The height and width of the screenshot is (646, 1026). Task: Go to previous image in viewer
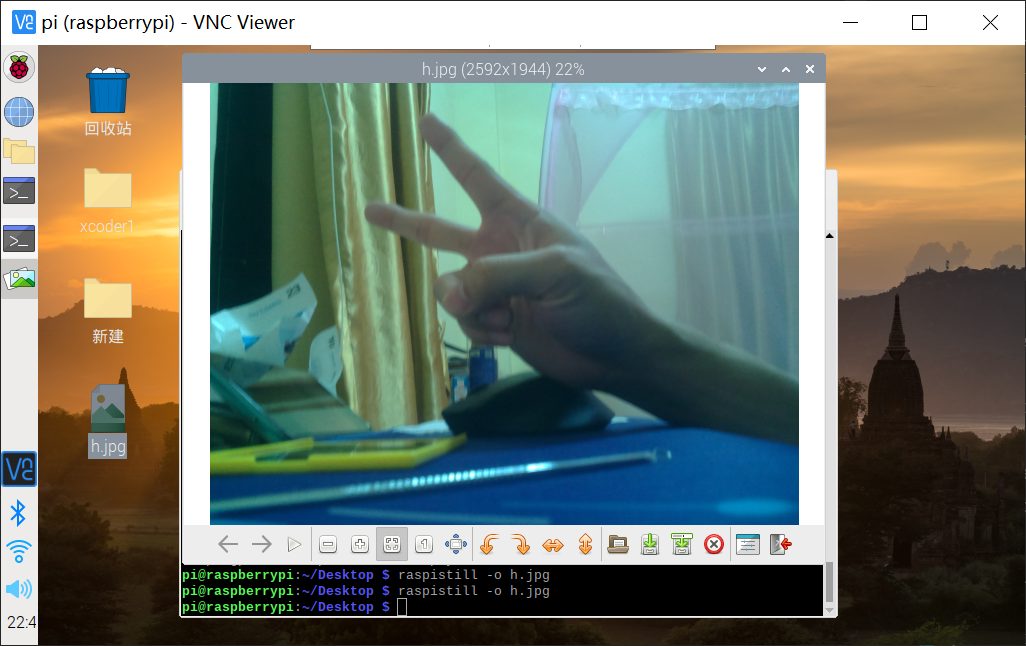228,544
